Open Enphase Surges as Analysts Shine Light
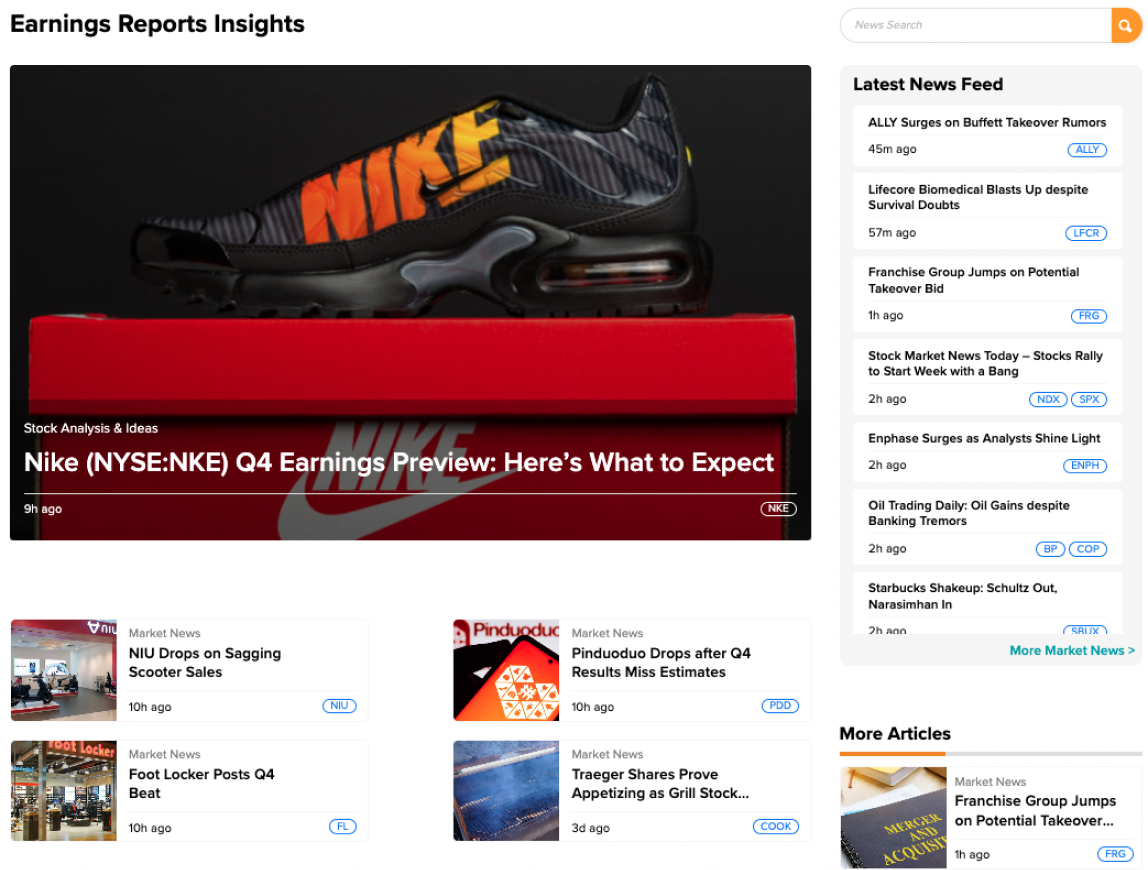1148x870 pixels. coord(984,438)
